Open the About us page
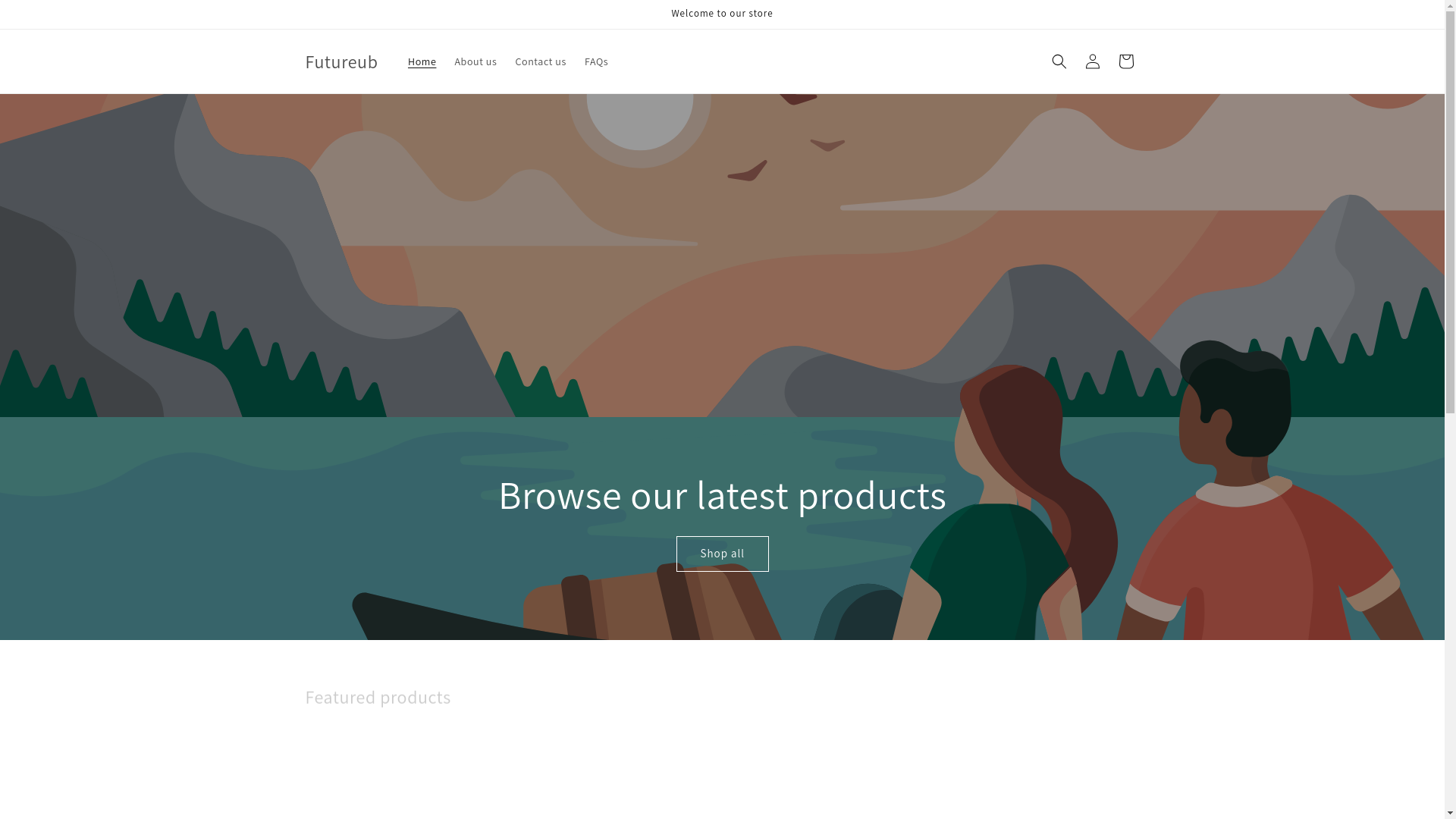This screenshot has width=1456, height=819. pyautogui.click(x=475, y=61)
